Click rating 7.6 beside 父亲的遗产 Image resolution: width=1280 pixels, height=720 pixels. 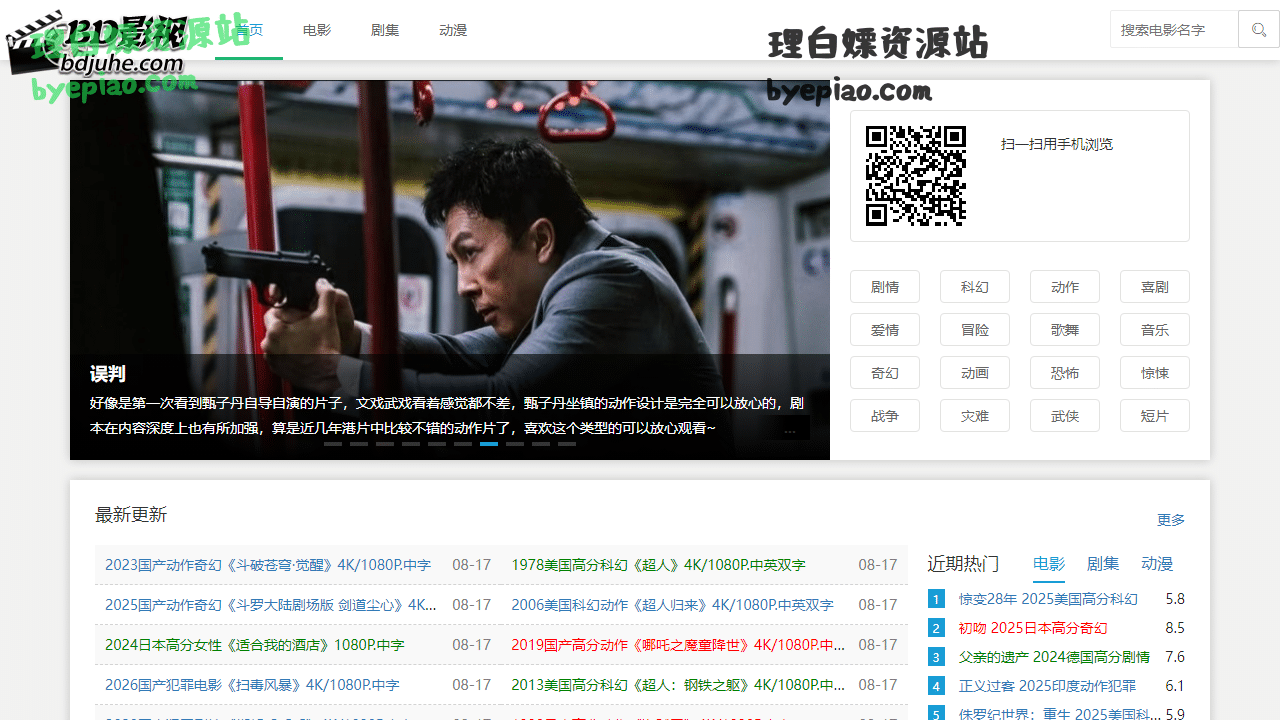1175,657
